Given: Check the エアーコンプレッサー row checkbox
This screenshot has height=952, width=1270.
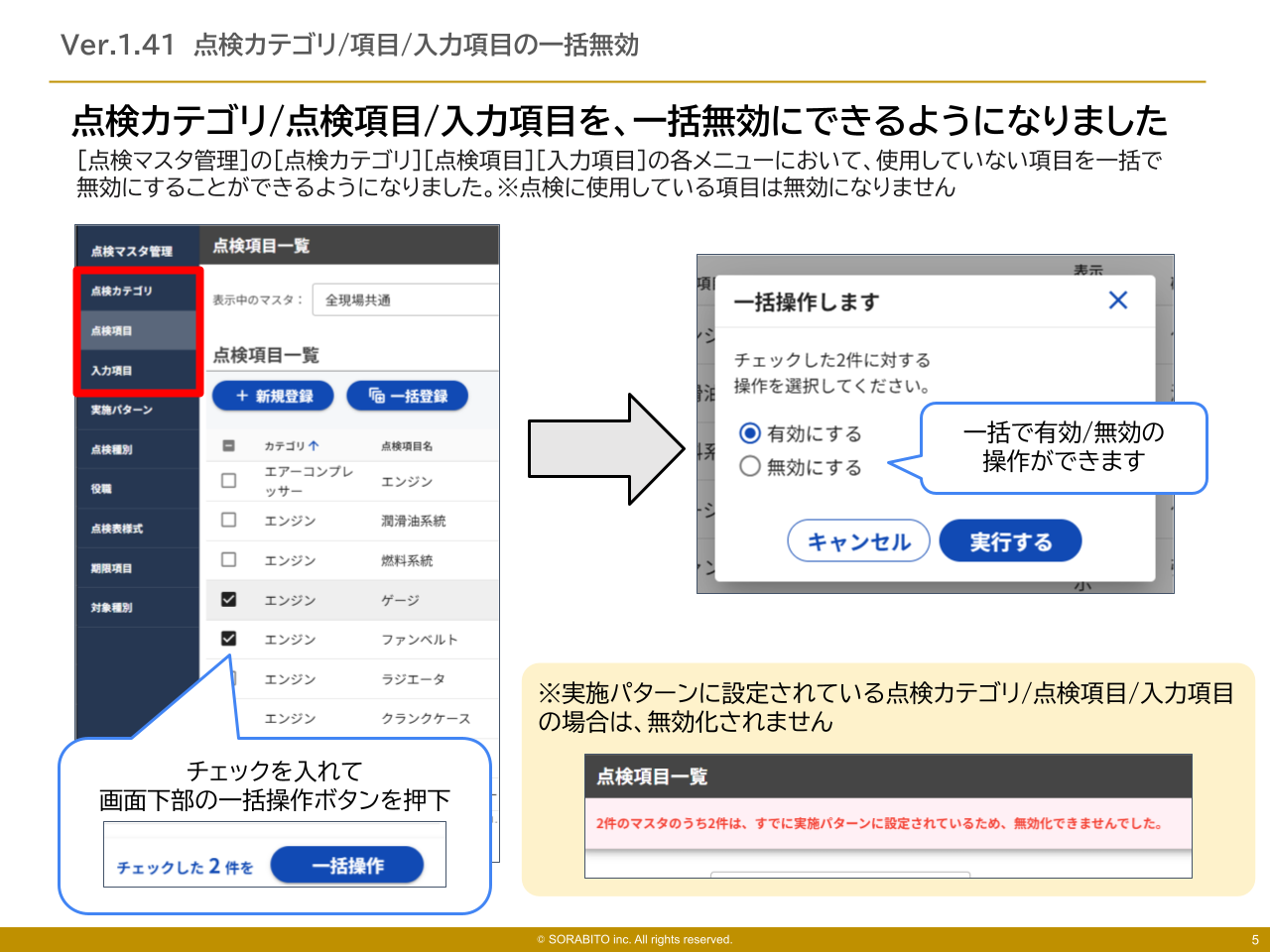Looking at the screenshot, I should point(228,481).
